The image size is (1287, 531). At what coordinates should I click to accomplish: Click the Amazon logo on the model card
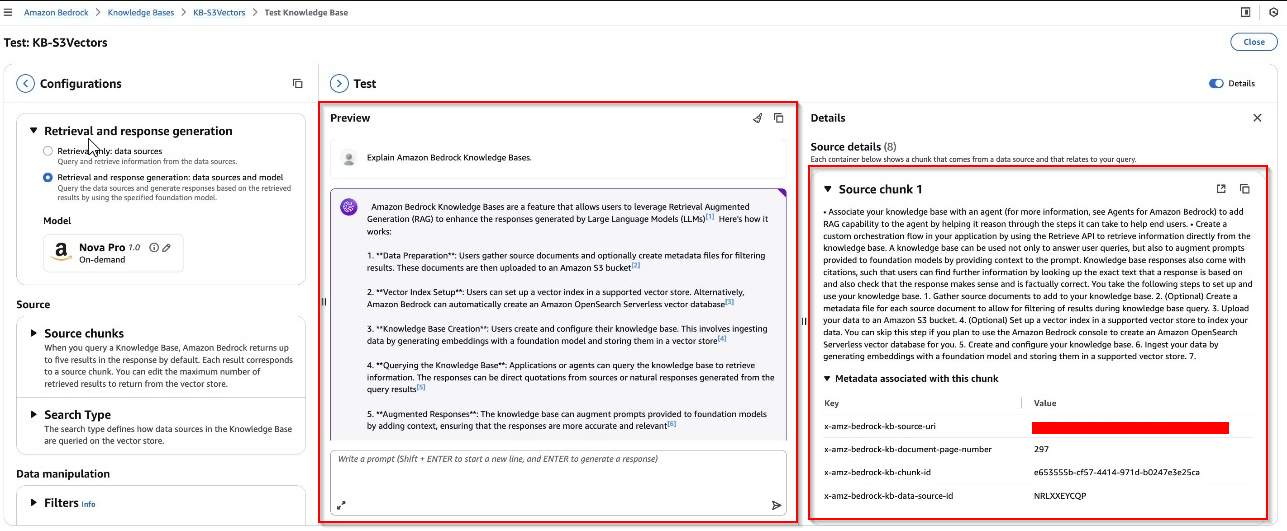click(62, 252)
